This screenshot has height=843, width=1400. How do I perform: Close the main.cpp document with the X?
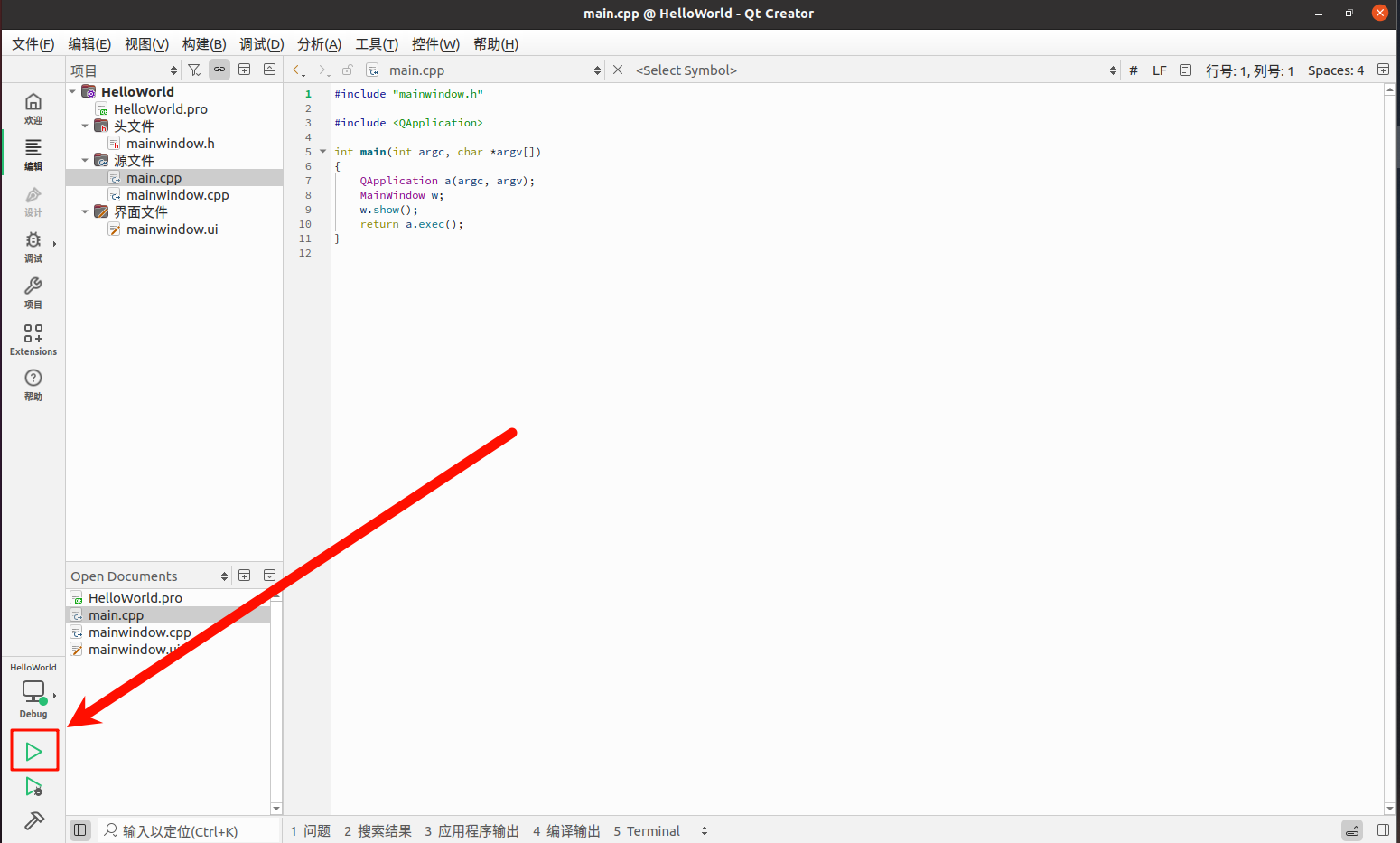click(618, 70)
